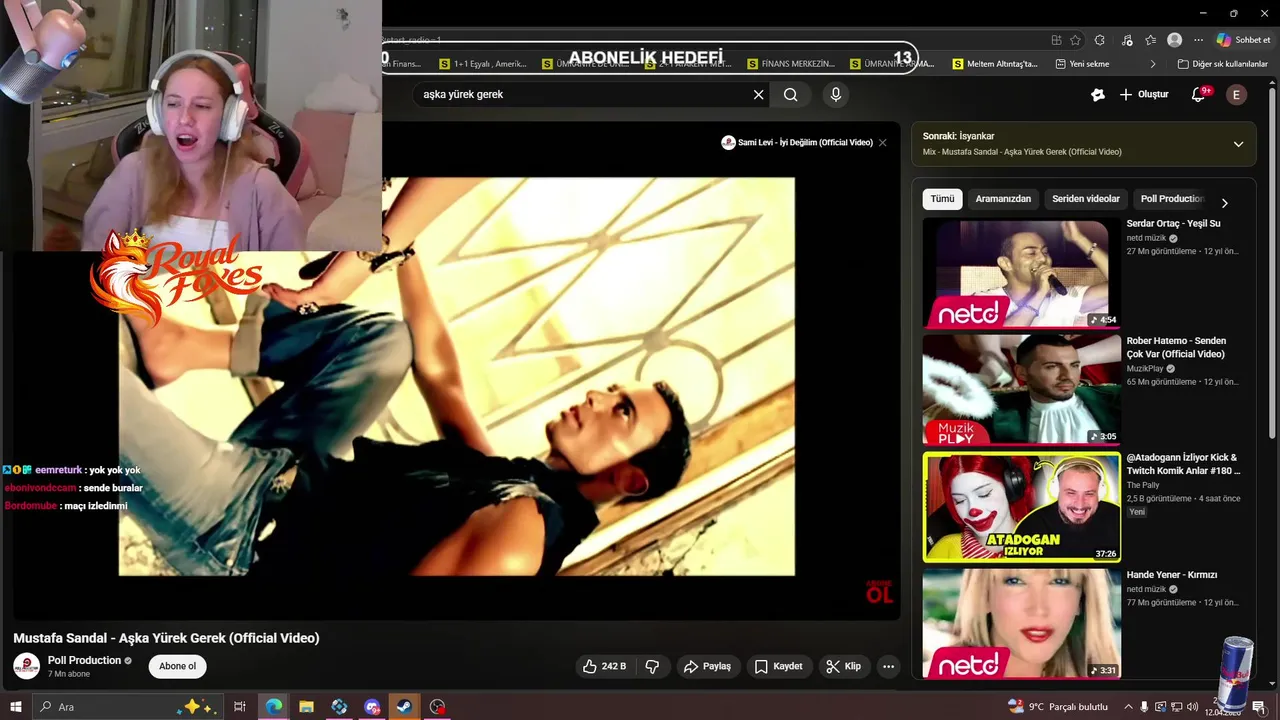Click the Oluştur create button
Screen dimensions: 1280x720
(x=1144, y=95)
